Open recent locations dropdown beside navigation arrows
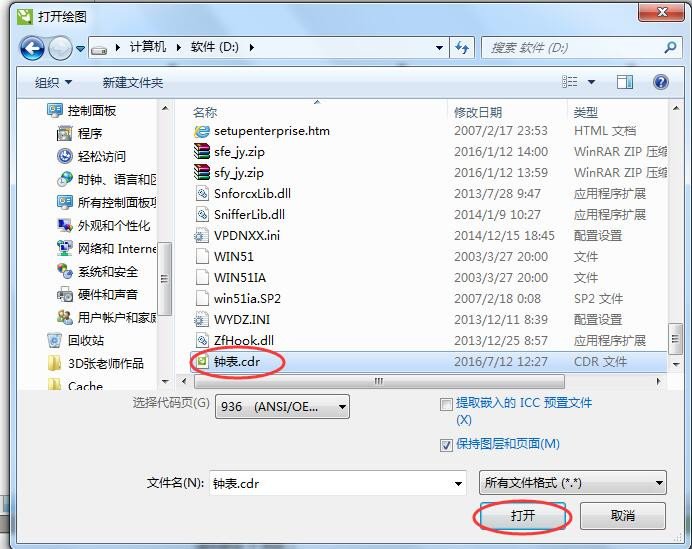692x549 pixels. click(80, 48)
